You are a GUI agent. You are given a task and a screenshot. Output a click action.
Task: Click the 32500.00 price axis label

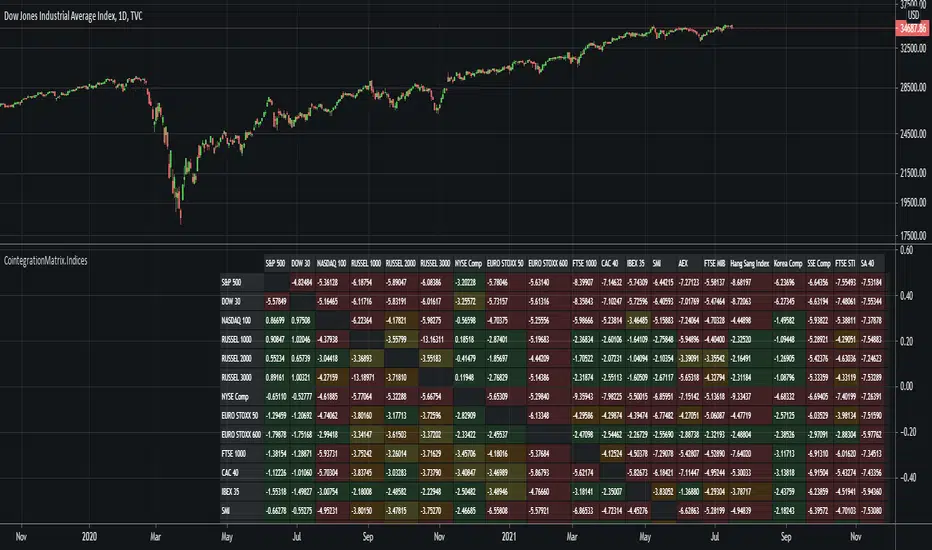click(x=913, y=48)
